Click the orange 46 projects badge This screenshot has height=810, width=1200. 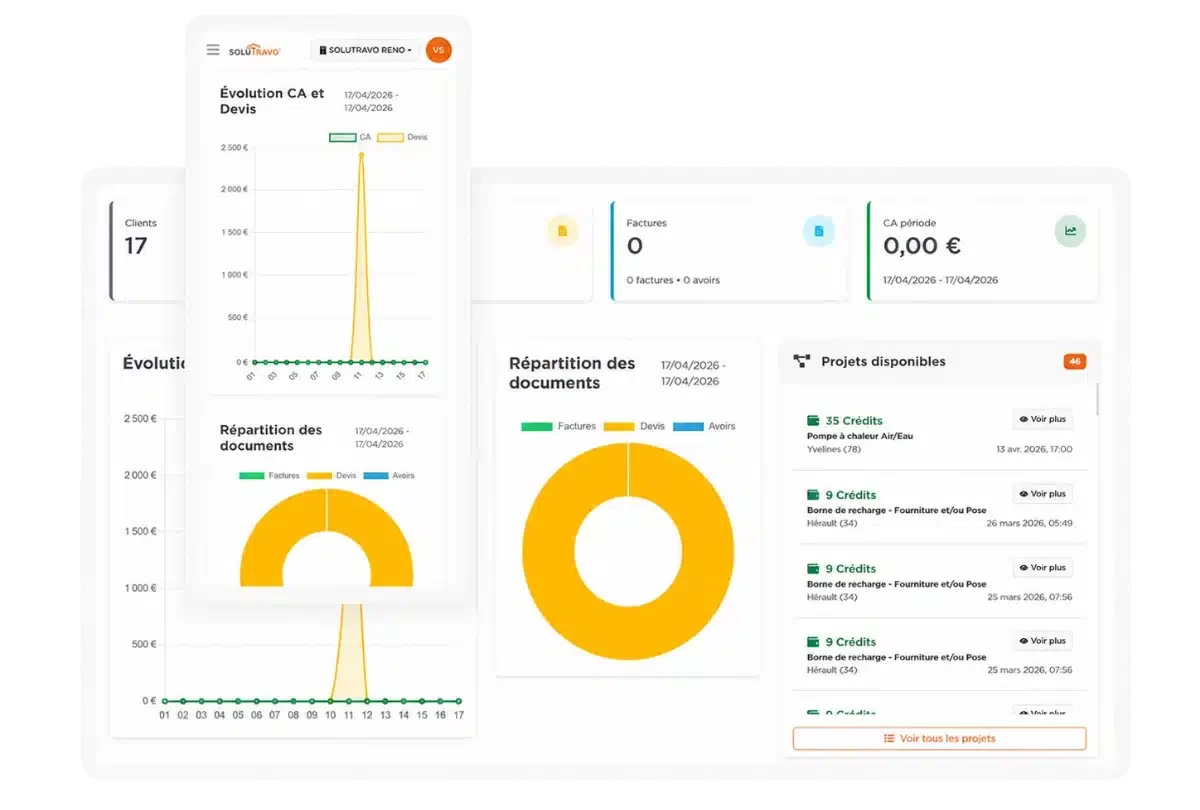1075,362
